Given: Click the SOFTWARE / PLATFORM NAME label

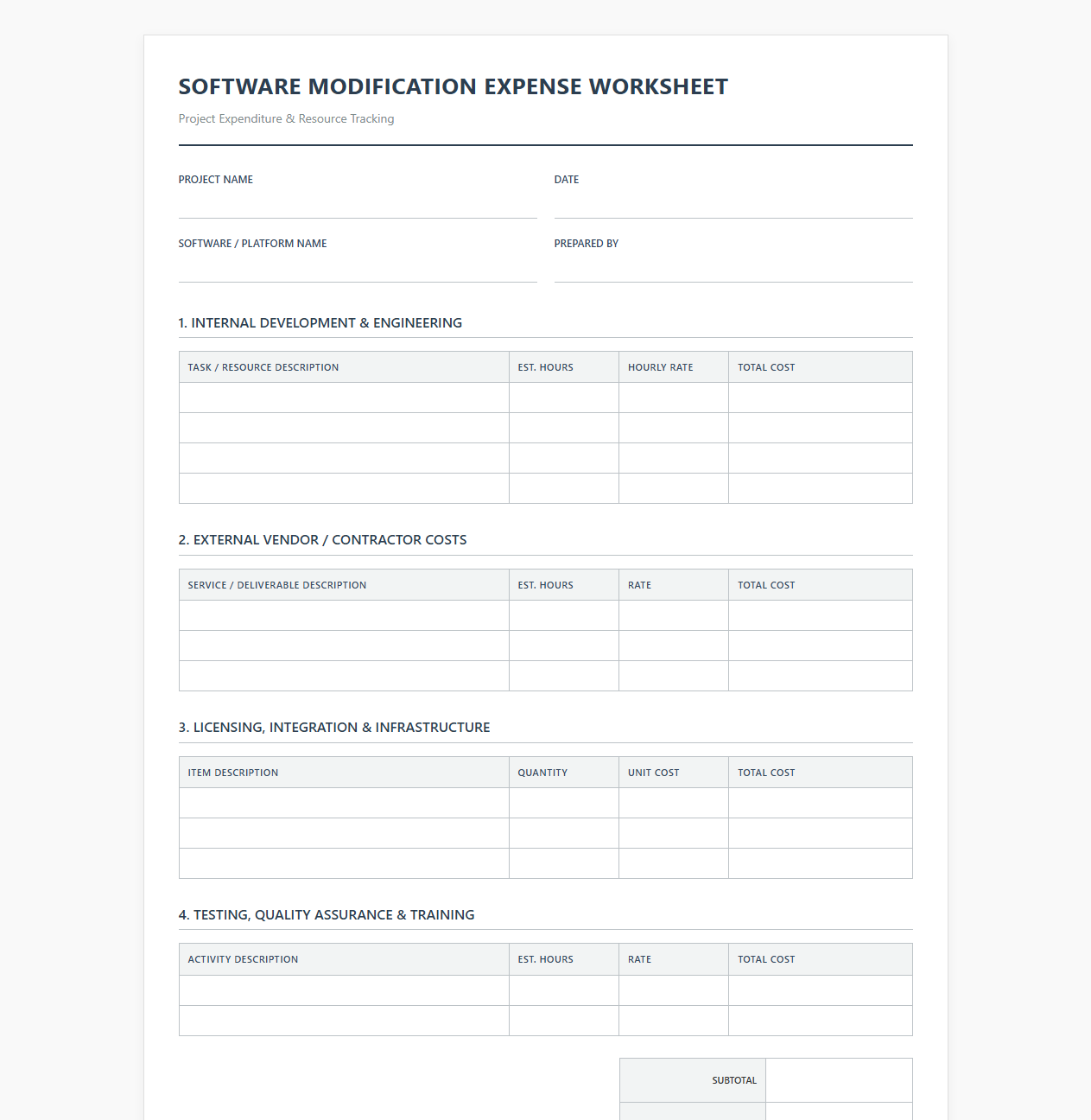Looking at the screenshot, I should tap(252, 244).
